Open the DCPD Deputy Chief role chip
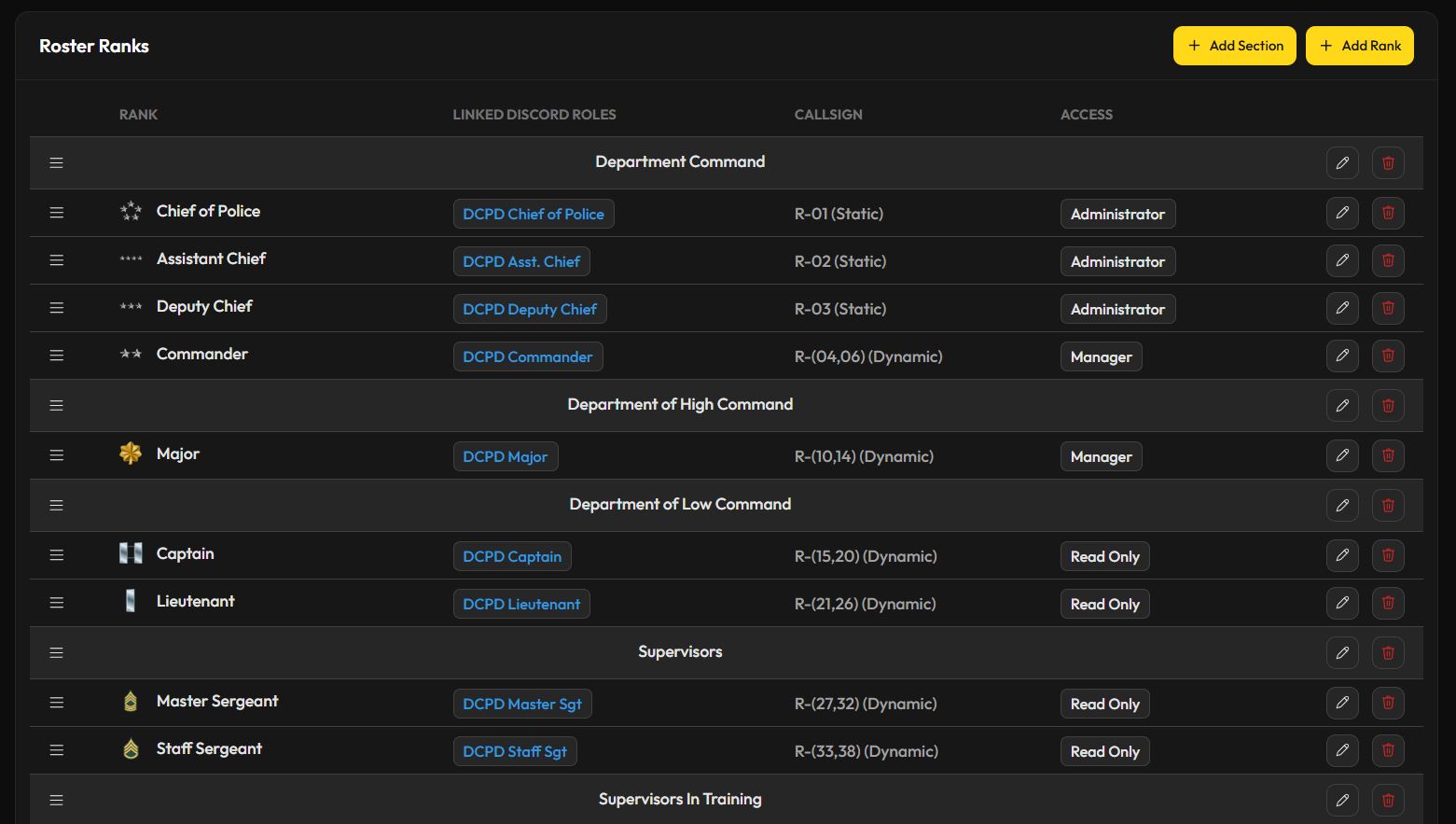The width and height of the screenshot is (1456, 824). tap(530, 309)
